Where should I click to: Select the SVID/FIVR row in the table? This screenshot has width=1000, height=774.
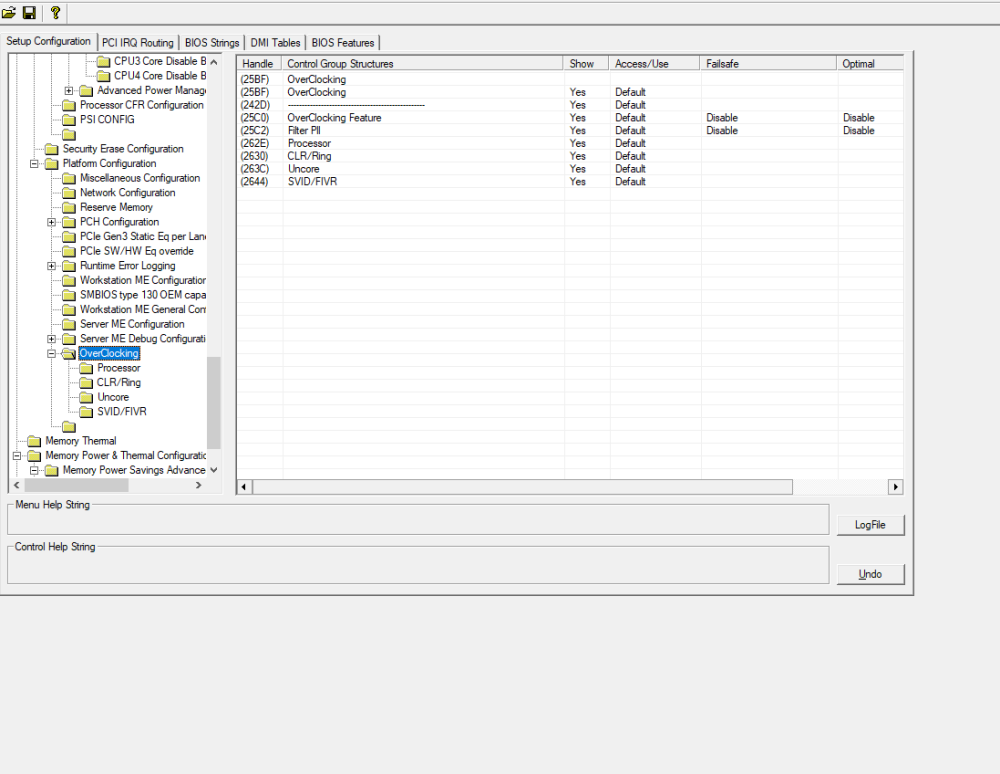tap(570, 182)
